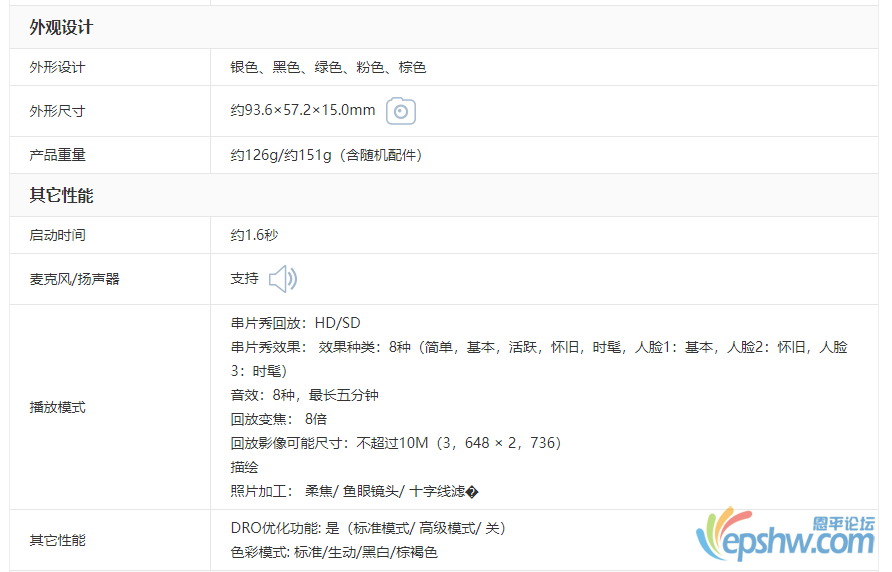Click the speaker icon next to 支持
The image size is (892, 572).
(x=283, y=279)
